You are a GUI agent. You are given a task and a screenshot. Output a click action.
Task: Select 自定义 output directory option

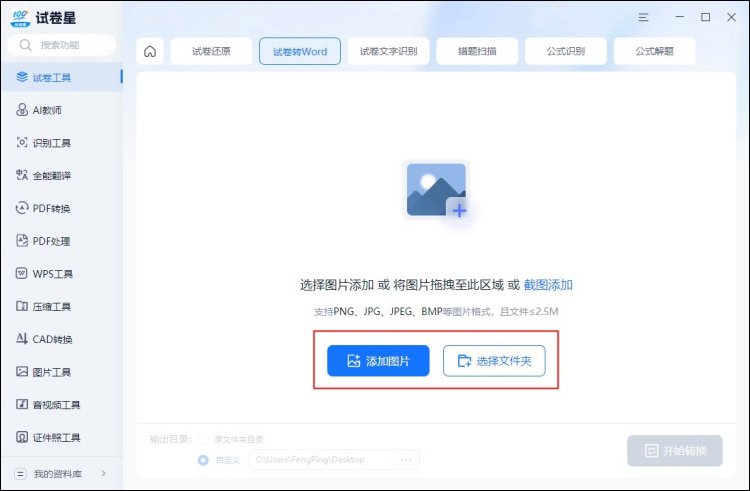coord(203,460)
